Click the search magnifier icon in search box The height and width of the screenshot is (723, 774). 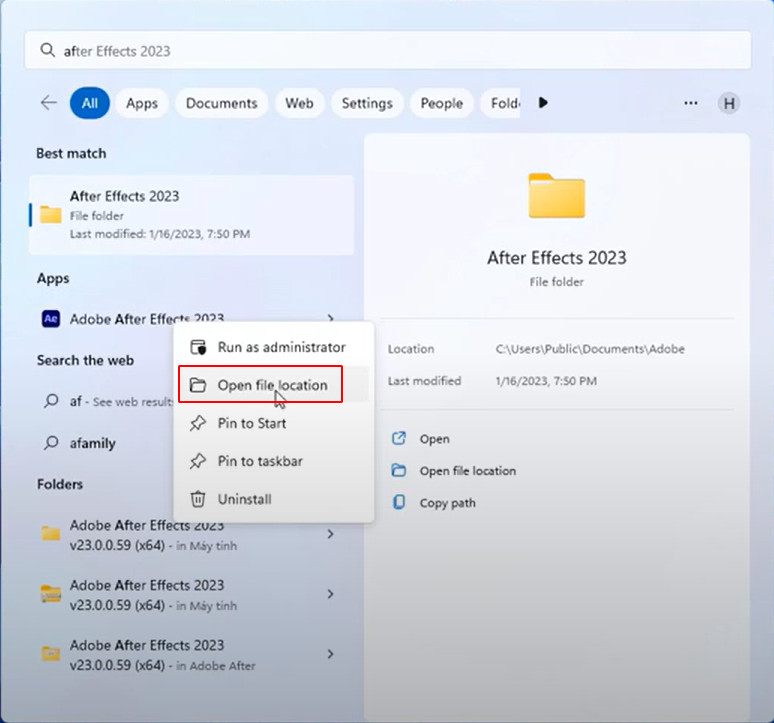coord(46,51)
